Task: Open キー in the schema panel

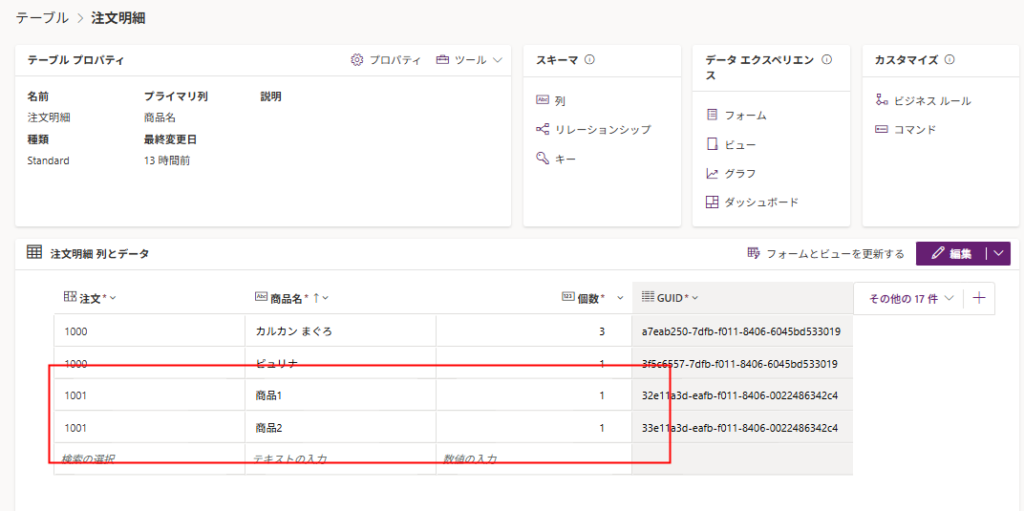Action: (x=565, y=158)
